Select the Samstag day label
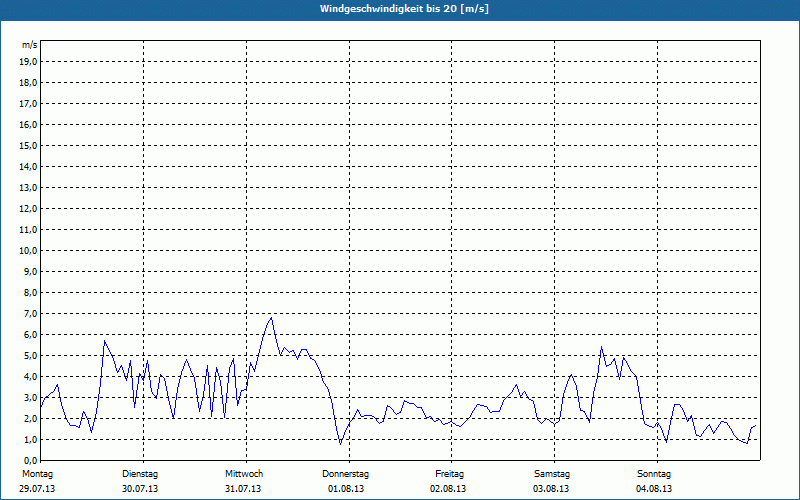Viewport: 800px width, 500px height. 552,474
